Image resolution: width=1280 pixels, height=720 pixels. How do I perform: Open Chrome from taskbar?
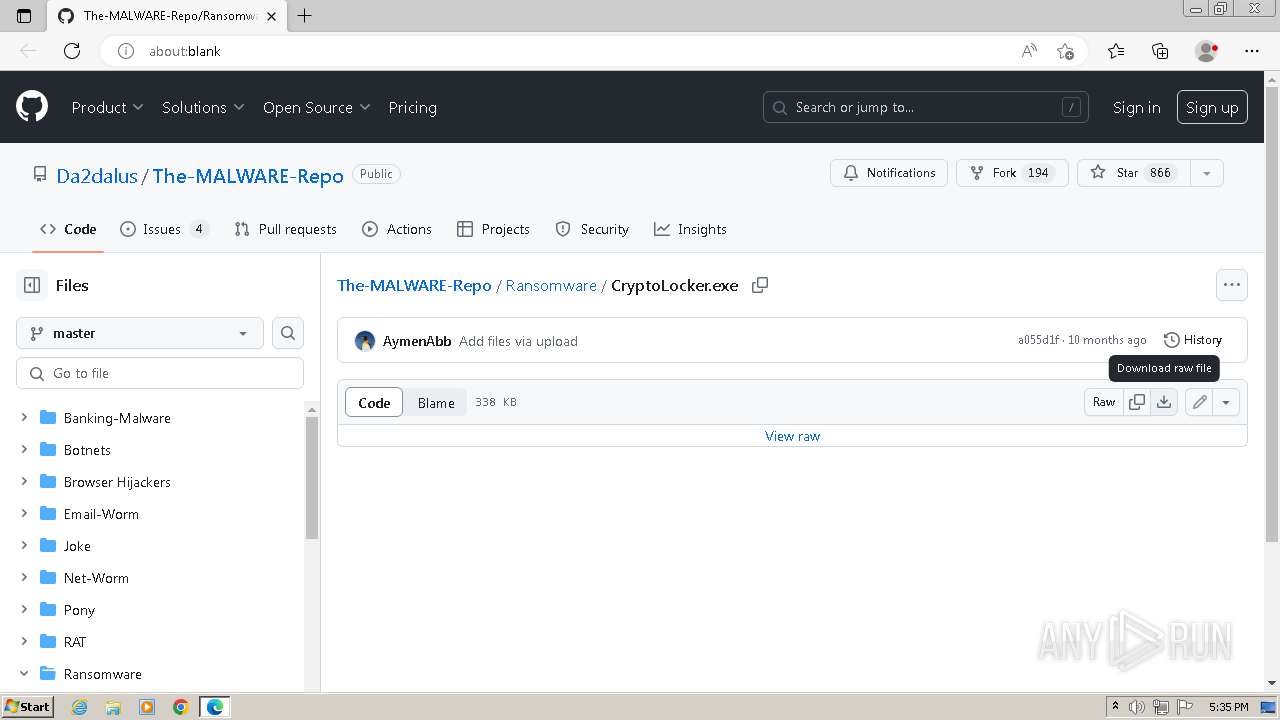pyautogui.click(x=181, y=707)
